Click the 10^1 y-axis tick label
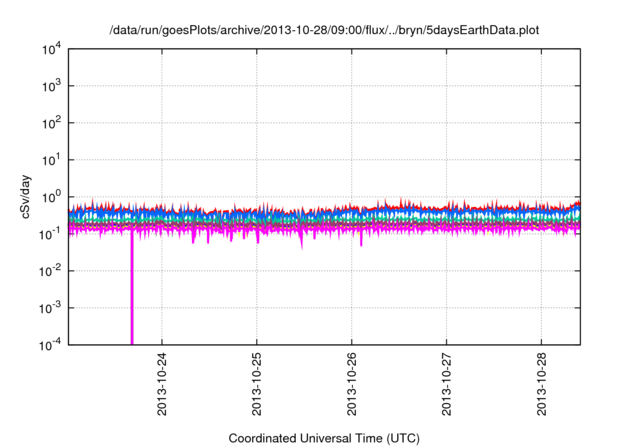The image size is (640, 448). click(x=52, y=160)
